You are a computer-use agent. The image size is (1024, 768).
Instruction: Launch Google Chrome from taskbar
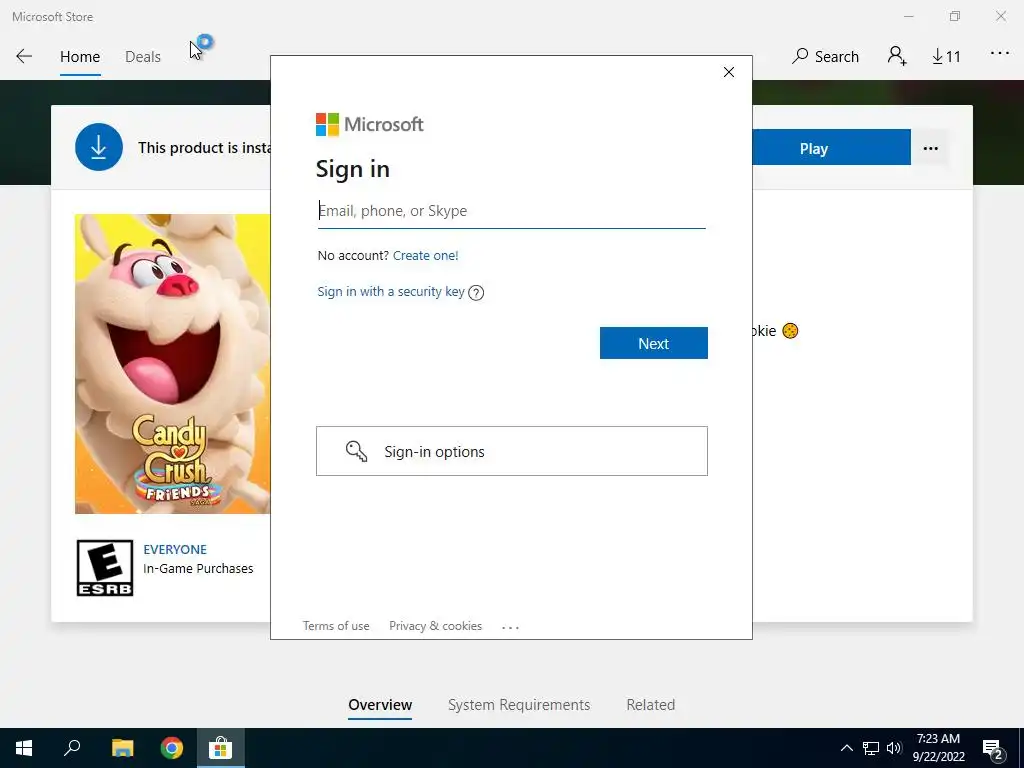172,748
